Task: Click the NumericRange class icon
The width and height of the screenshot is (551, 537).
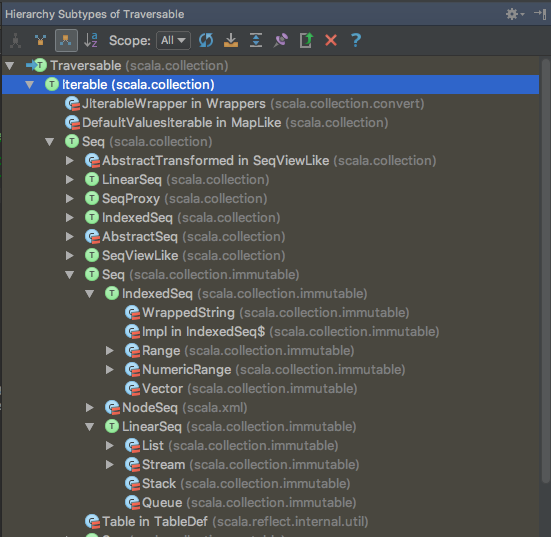Action: coord(132,370)
